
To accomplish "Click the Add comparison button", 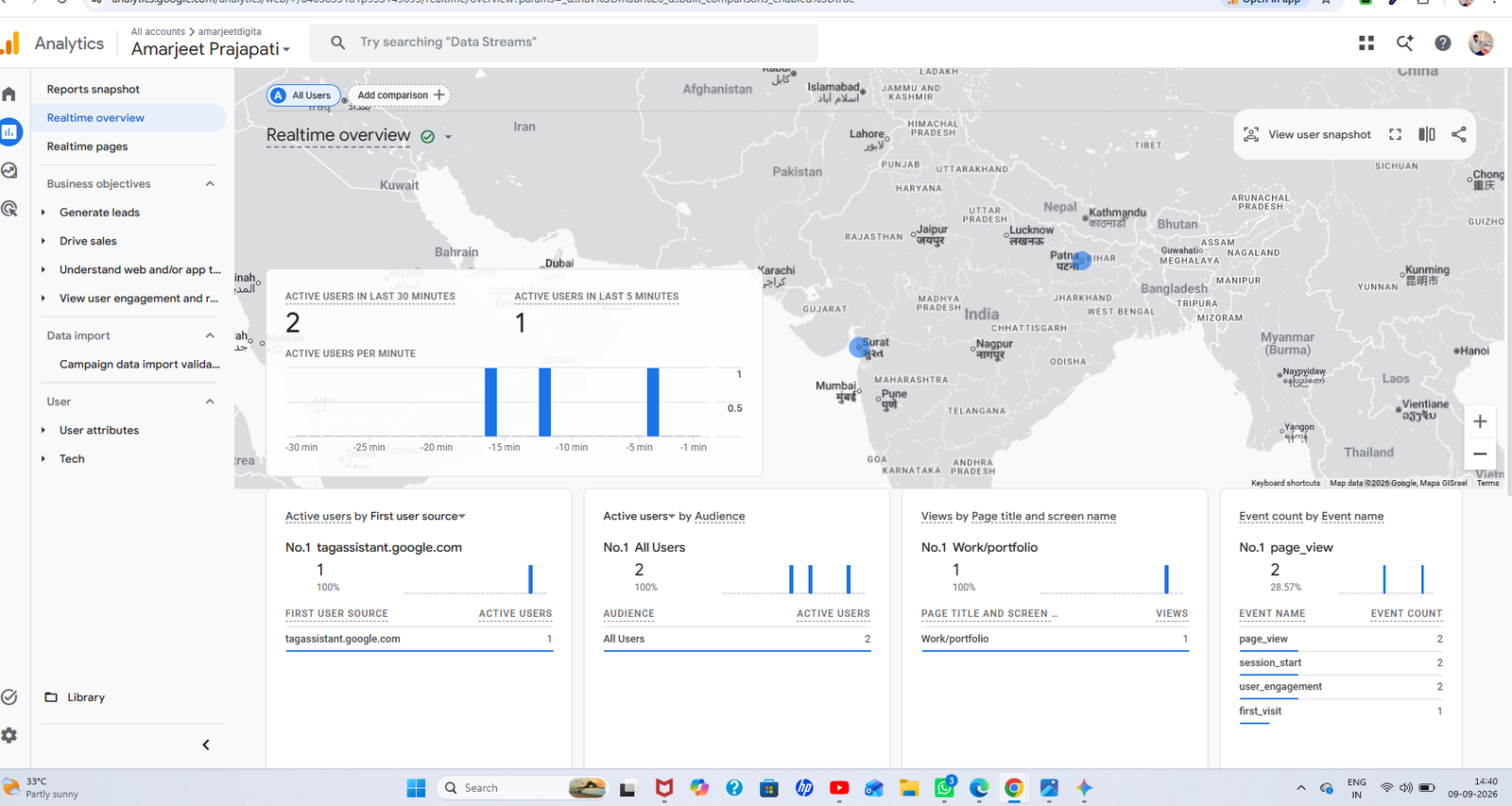I will tap(400, 94).
